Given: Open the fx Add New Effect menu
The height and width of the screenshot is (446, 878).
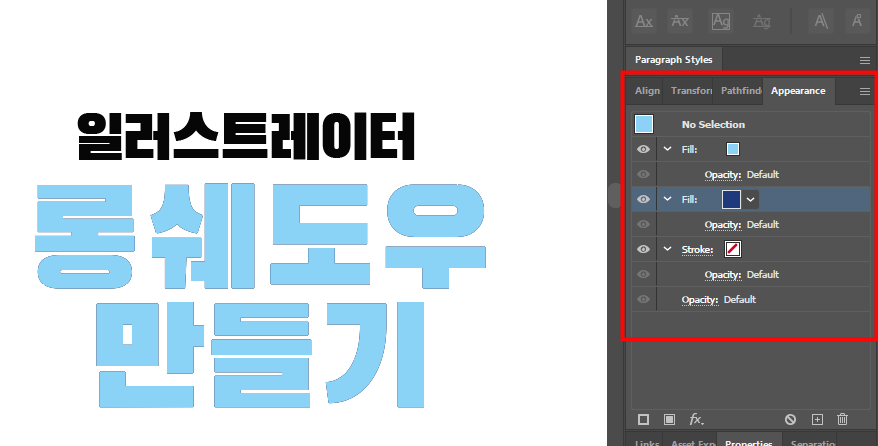Looking at the screenshot, I should point(696,419).
